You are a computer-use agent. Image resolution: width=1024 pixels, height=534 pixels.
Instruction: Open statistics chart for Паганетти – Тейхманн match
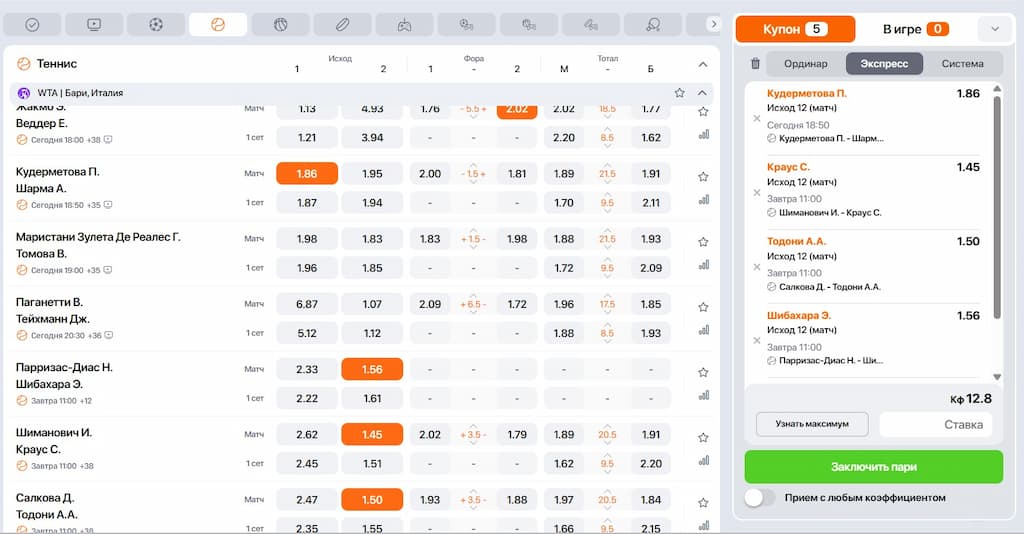tap(703, 330)
